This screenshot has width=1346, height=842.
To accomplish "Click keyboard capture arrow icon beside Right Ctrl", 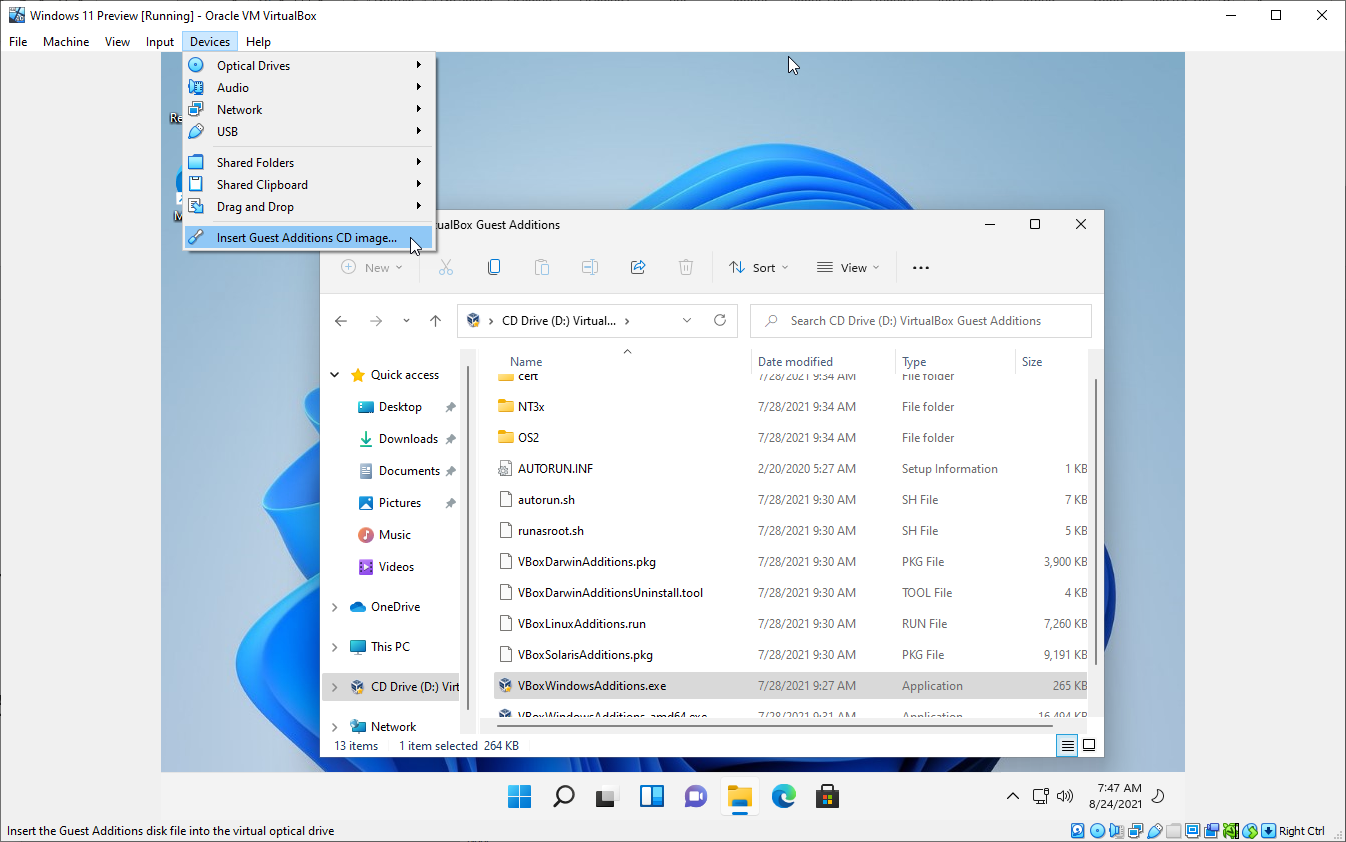I will coord(1268,830).
